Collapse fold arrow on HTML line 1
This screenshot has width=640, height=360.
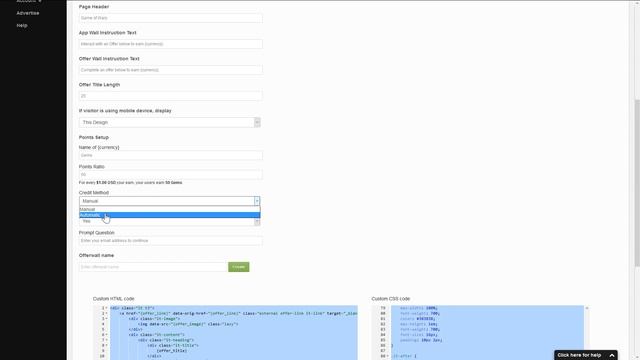click(x=107, y=308)
